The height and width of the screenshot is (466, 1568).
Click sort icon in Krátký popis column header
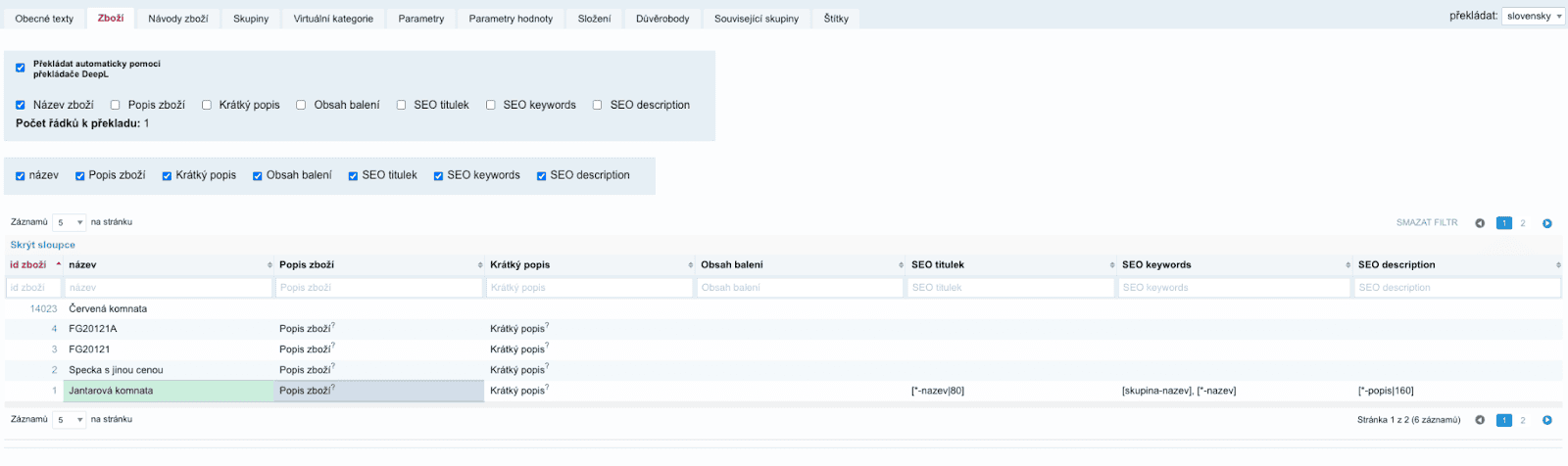[x=691, y=265]
